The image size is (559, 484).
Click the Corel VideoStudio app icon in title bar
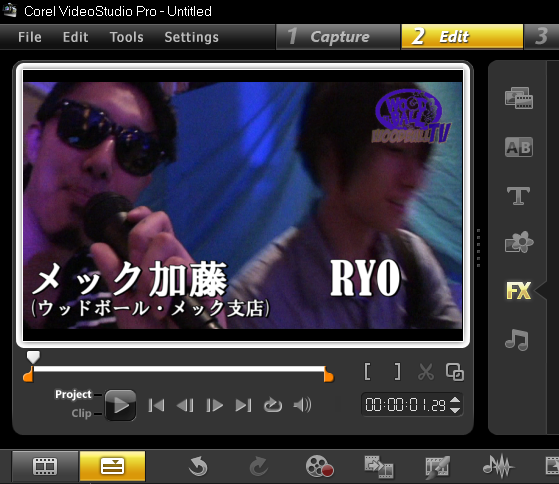10,11
